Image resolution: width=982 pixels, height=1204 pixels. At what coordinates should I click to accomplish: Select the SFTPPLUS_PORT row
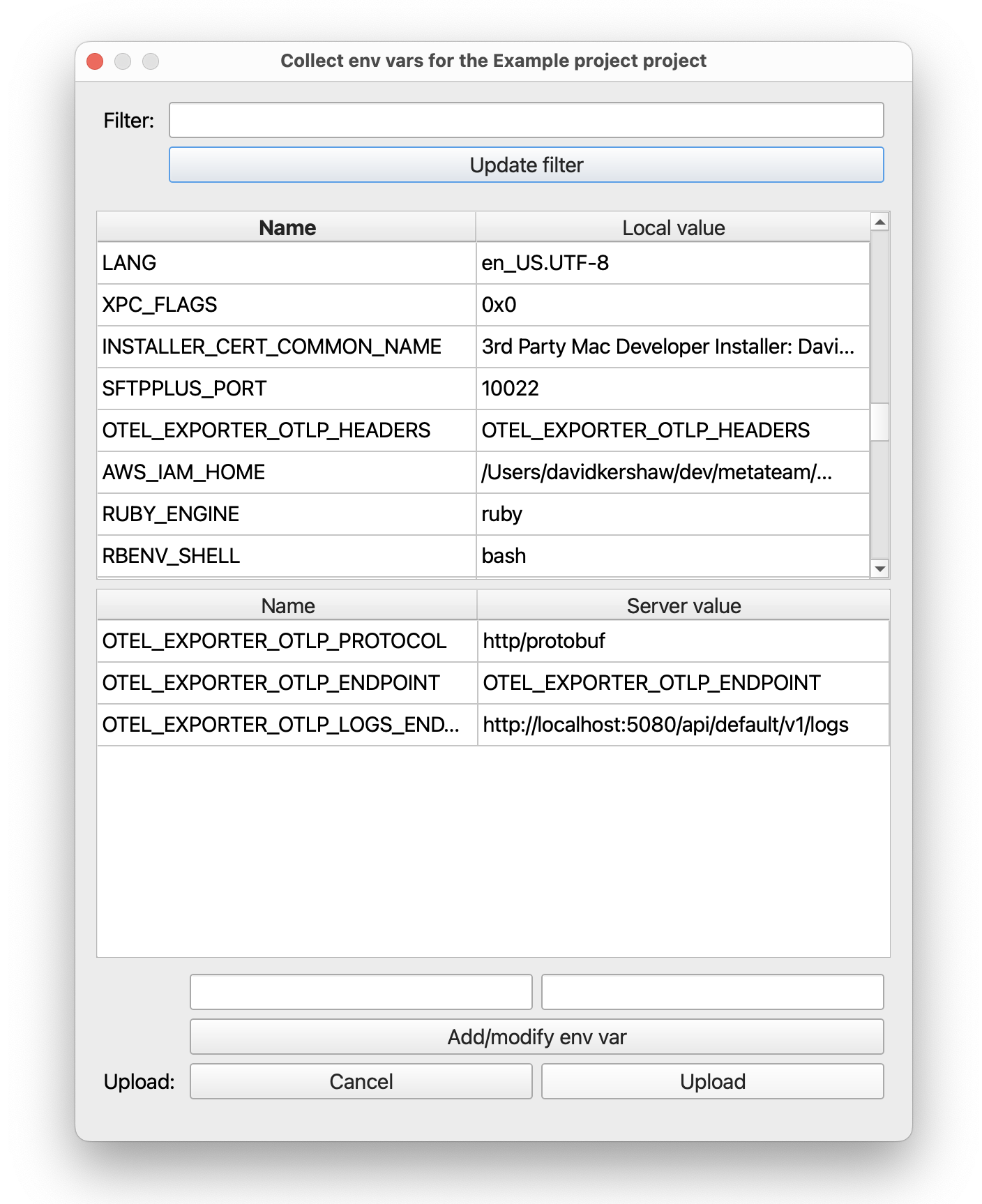[x=286, y=389]
